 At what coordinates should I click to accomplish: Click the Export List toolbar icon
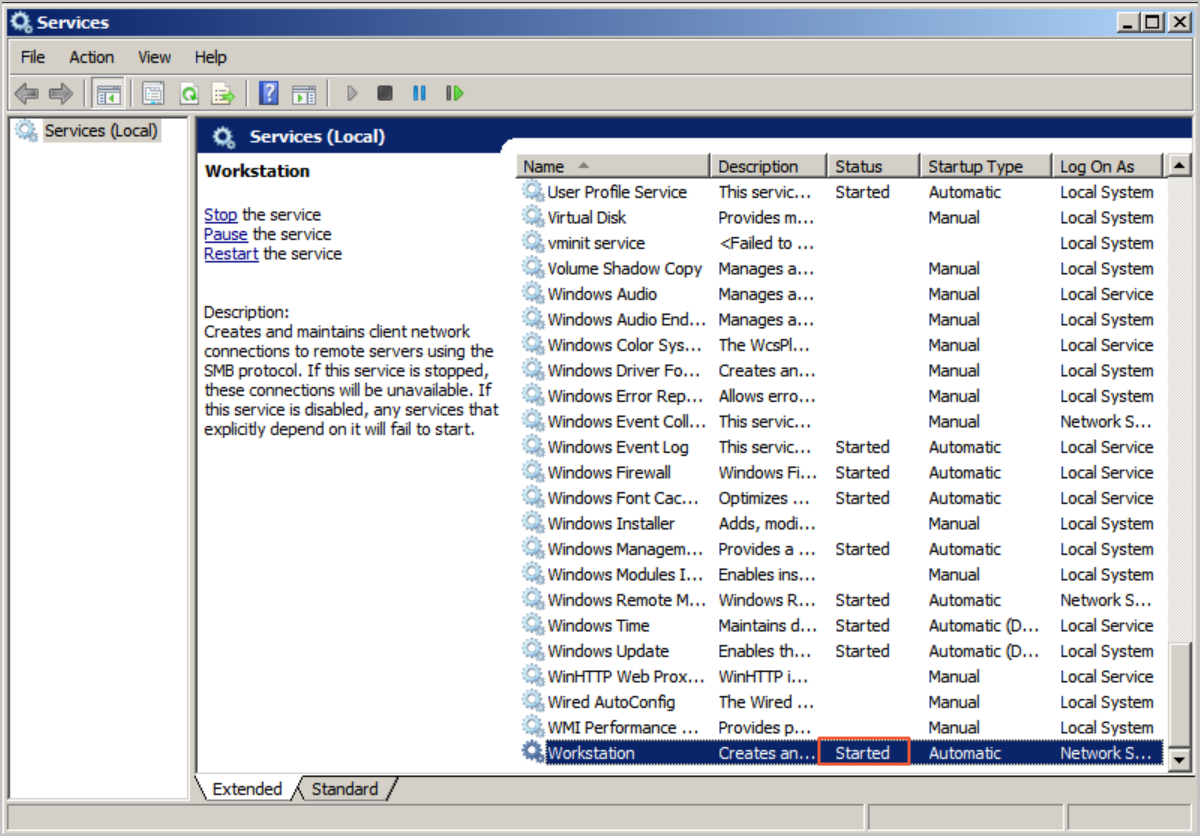pyautogui.click(x=223, y=94)
